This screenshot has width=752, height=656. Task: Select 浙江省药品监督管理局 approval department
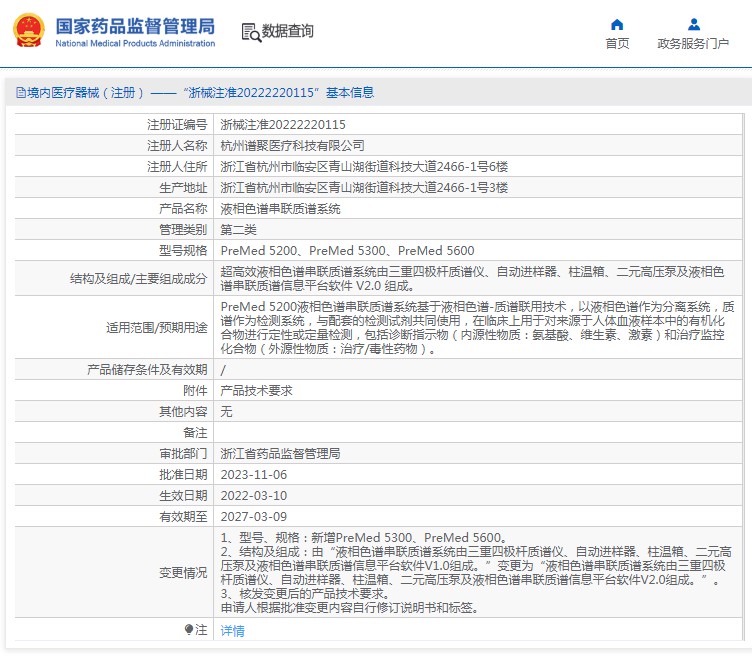coord(280,454)
